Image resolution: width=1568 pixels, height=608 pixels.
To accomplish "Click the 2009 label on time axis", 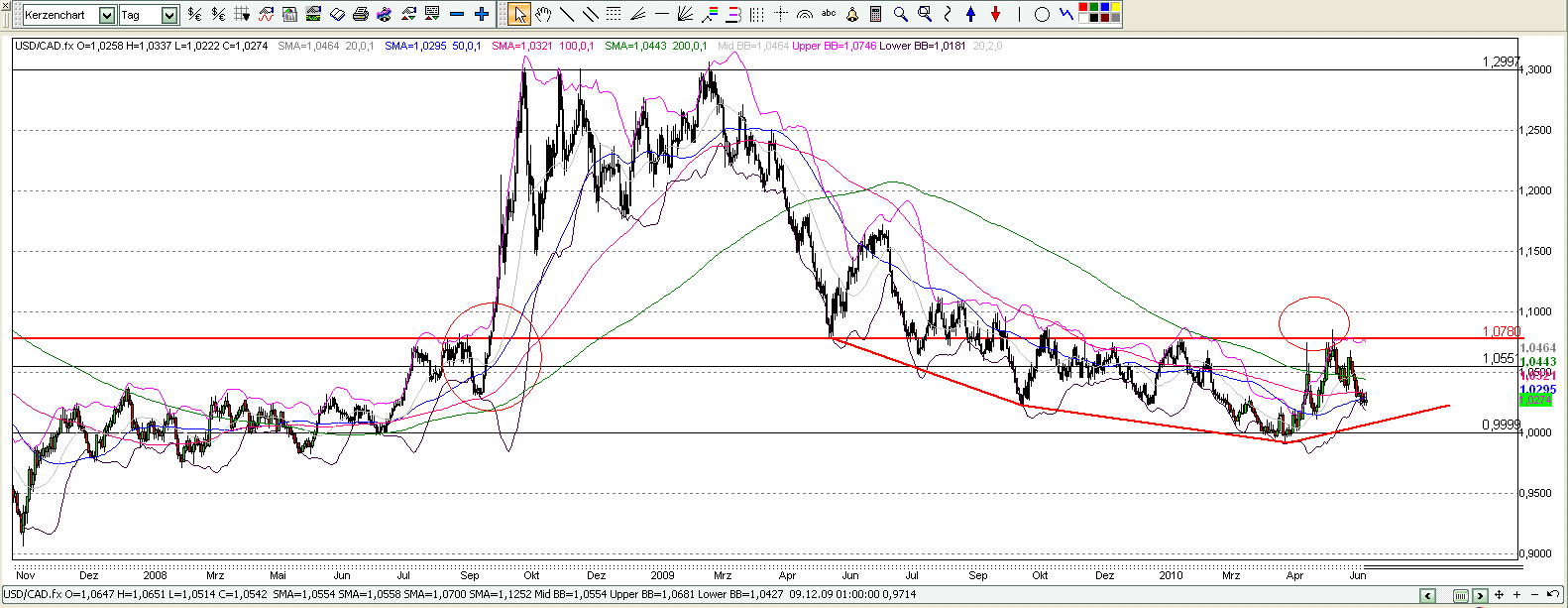I will 662,575.
